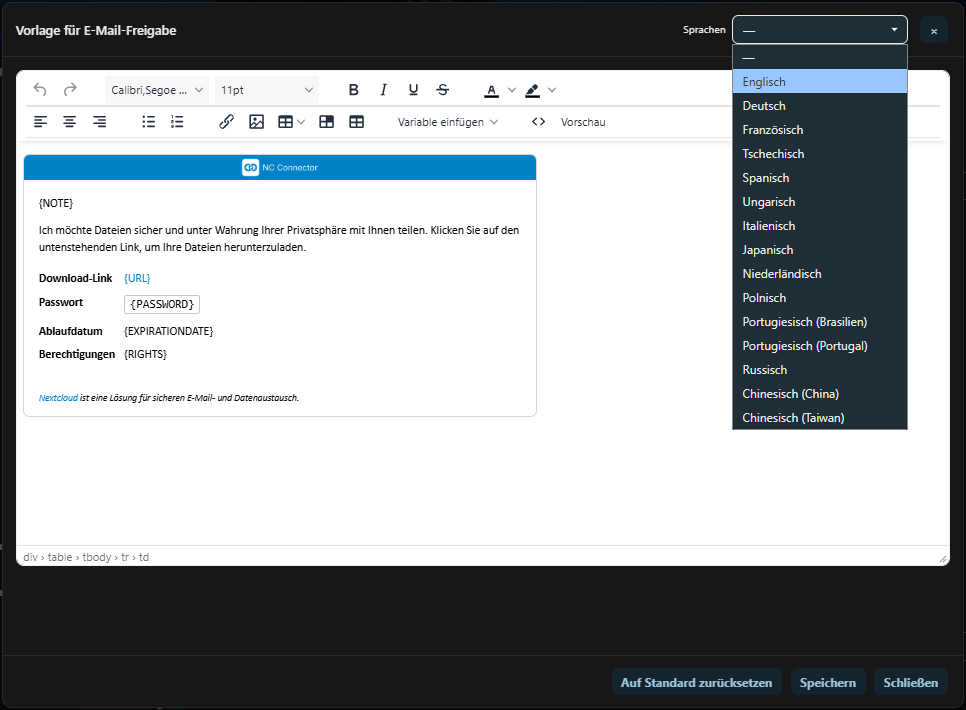Close the dialog with the X button

[x=933, y=30]
